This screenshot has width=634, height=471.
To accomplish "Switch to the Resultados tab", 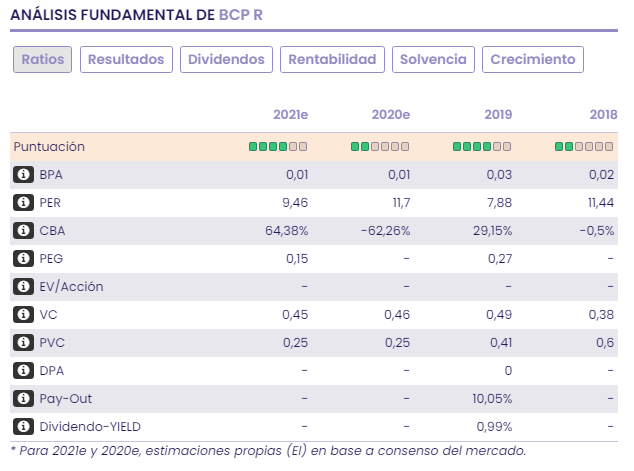I will (x=126, y=59).
